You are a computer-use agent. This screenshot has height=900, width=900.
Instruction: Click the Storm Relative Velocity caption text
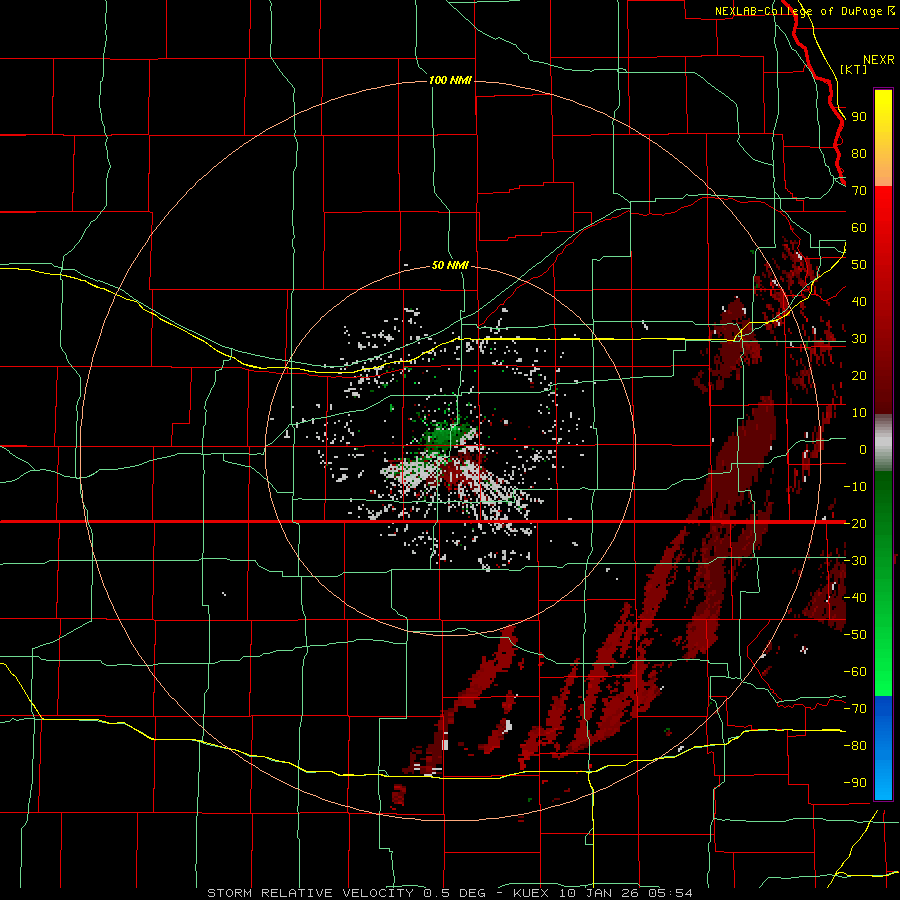[449, 893]
